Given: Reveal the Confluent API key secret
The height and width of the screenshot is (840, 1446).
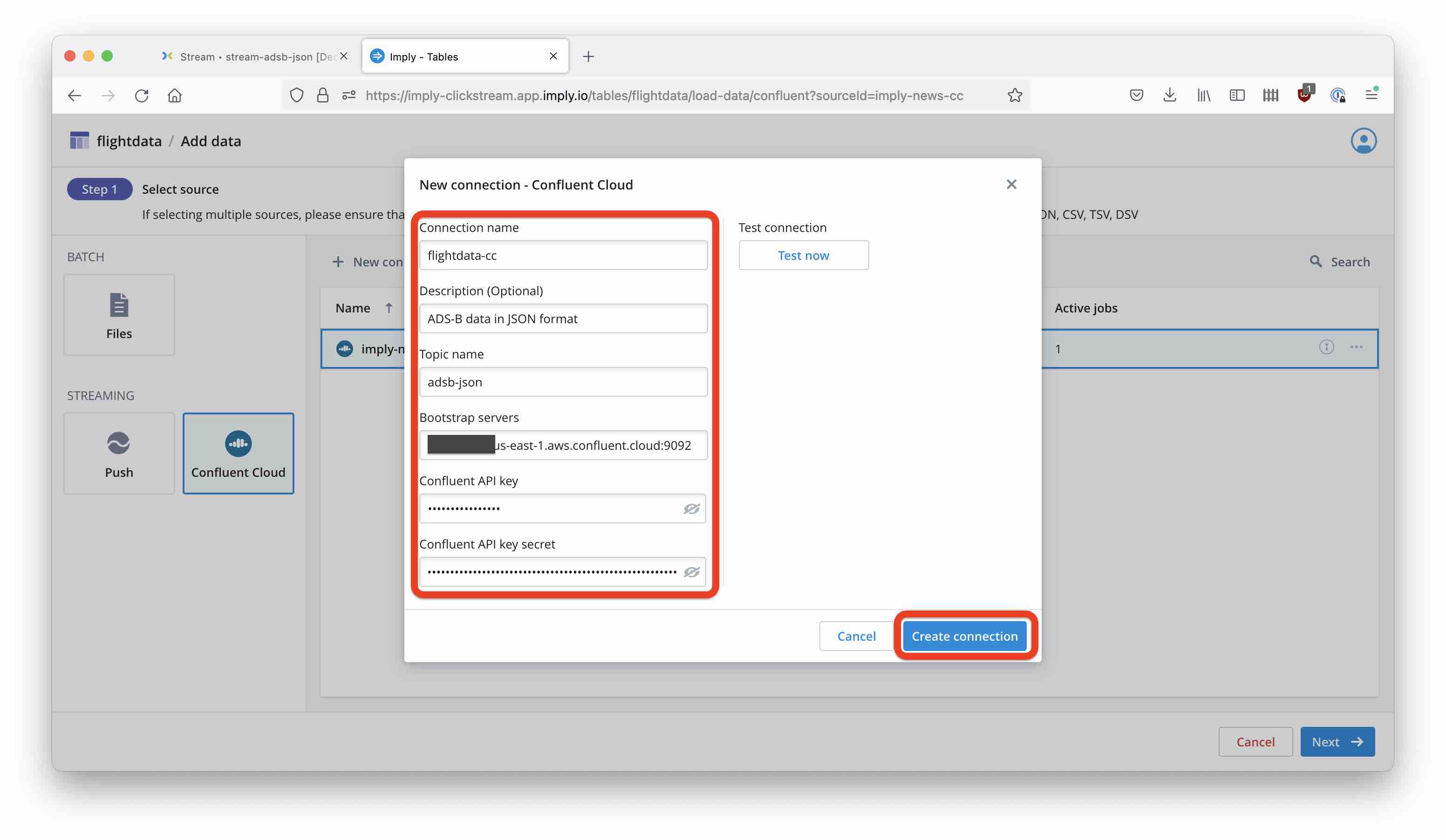Looking at the screenshot, I should [692, 572].
